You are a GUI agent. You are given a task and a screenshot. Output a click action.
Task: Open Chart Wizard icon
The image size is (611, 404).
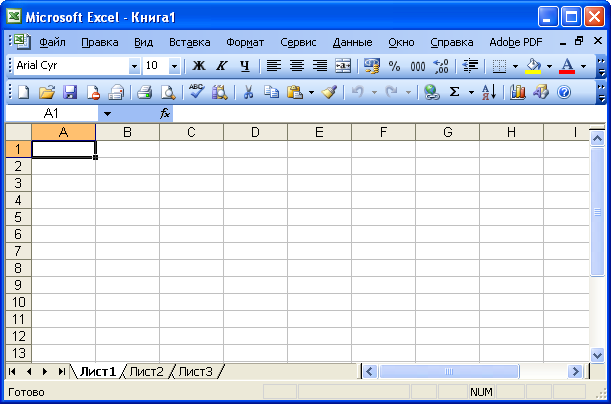pyautogui.click(x=517, y=92)
